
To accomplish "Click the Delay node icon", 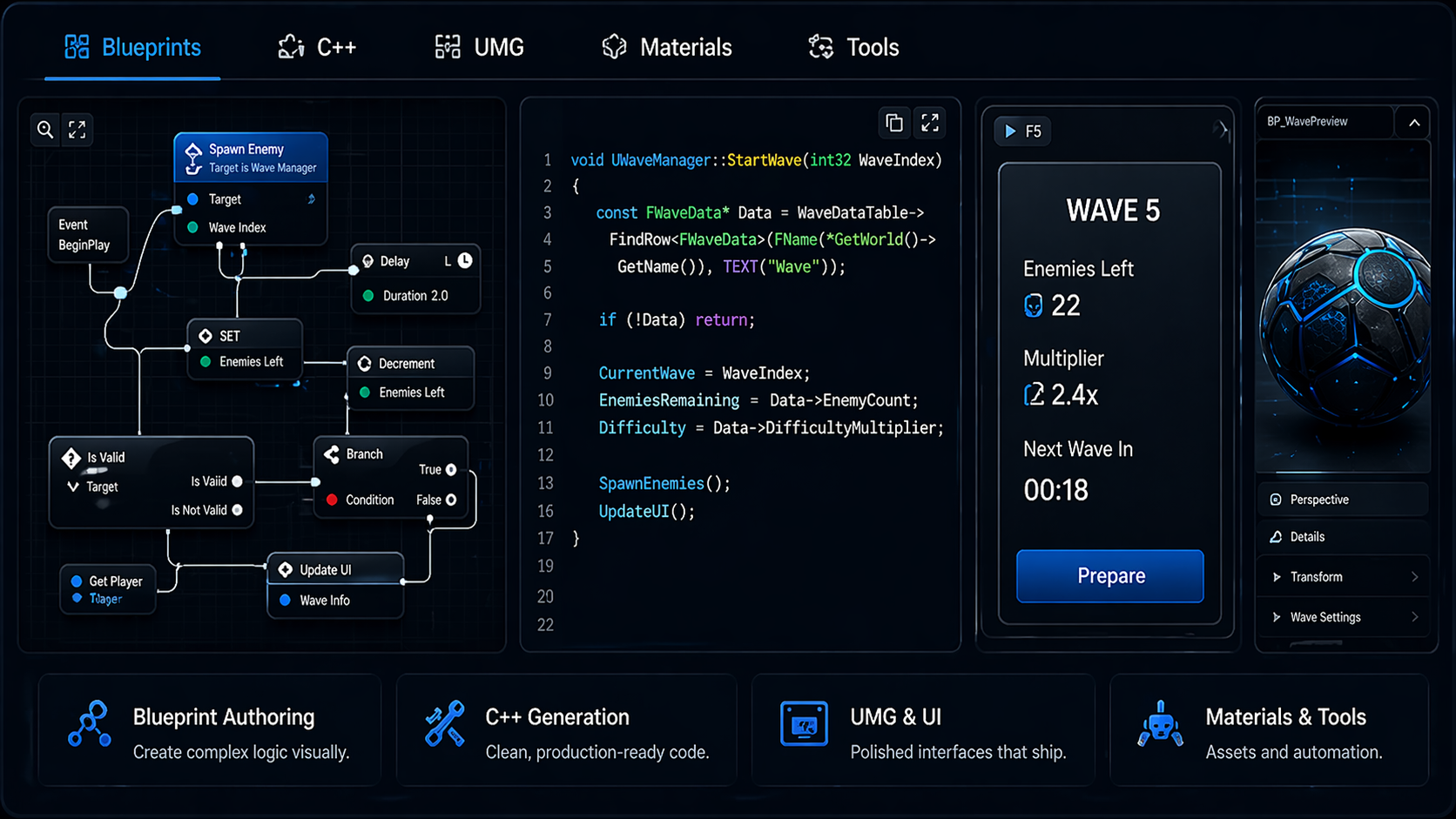I will point(367,261).
